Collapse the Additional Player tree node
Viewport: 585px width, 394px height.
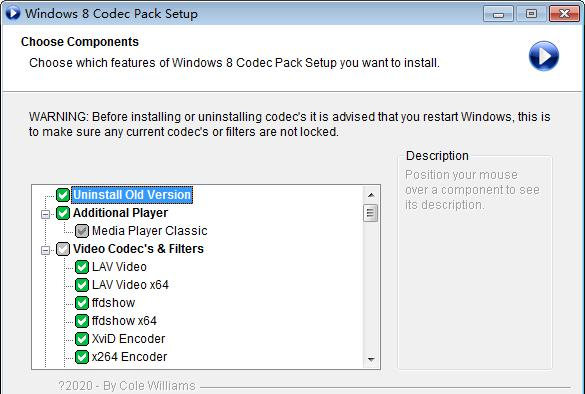point(45,214)
